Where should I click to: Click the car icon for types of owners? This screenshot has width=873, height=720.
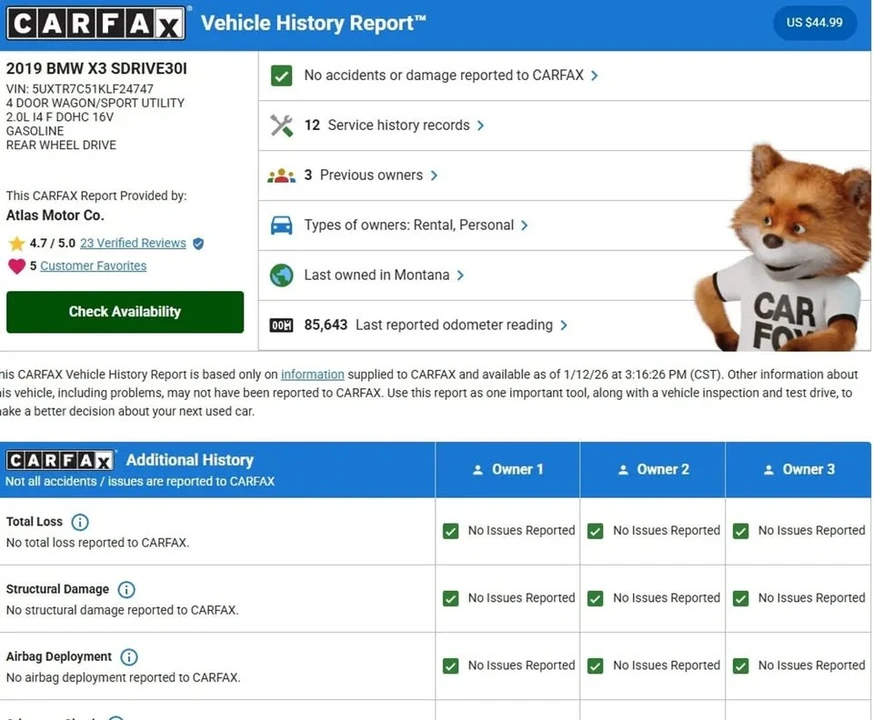(x=281, y=225)
